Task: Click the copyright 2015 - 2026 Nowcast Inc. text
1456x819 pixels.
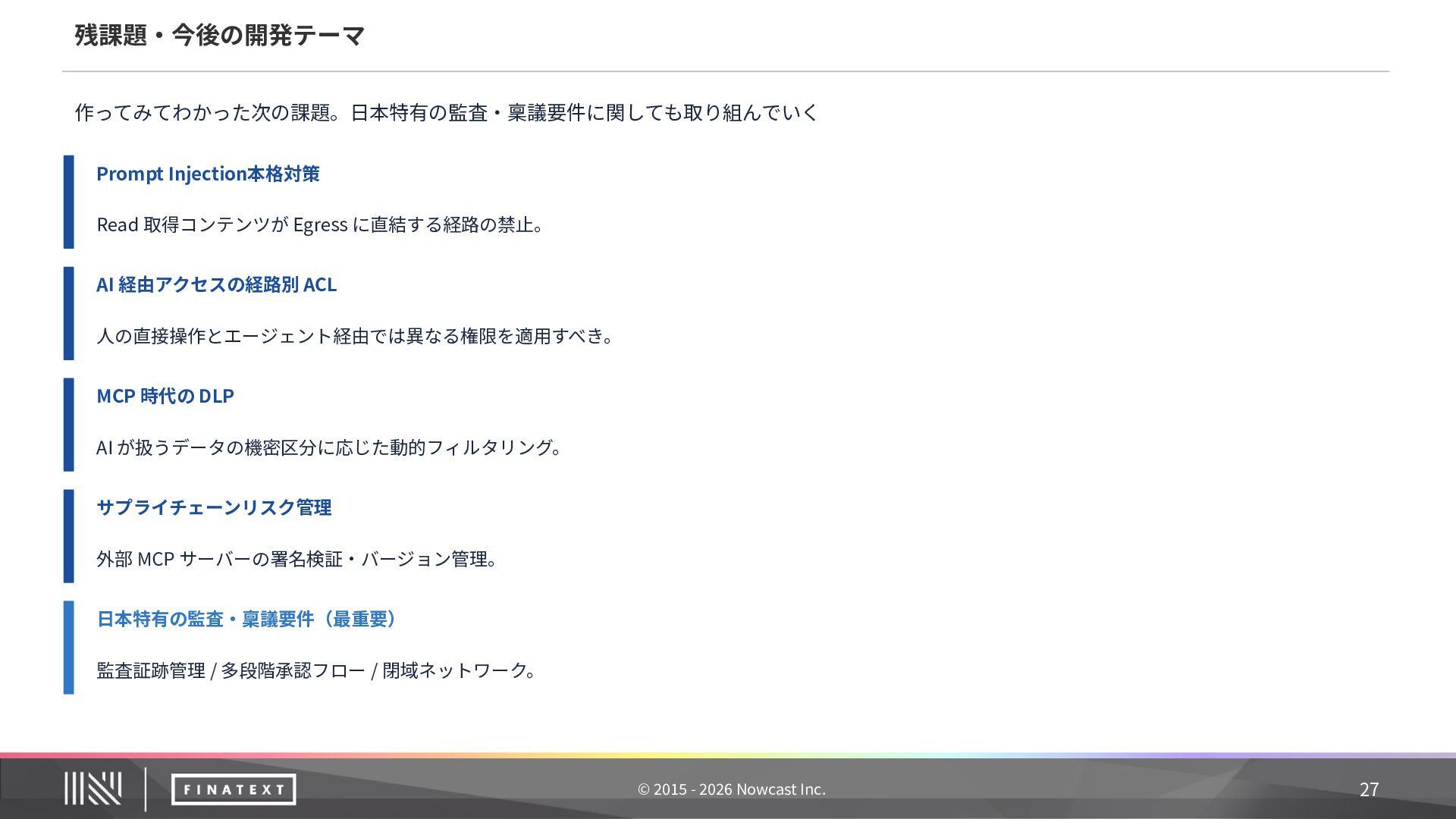Action: (731, 789)
